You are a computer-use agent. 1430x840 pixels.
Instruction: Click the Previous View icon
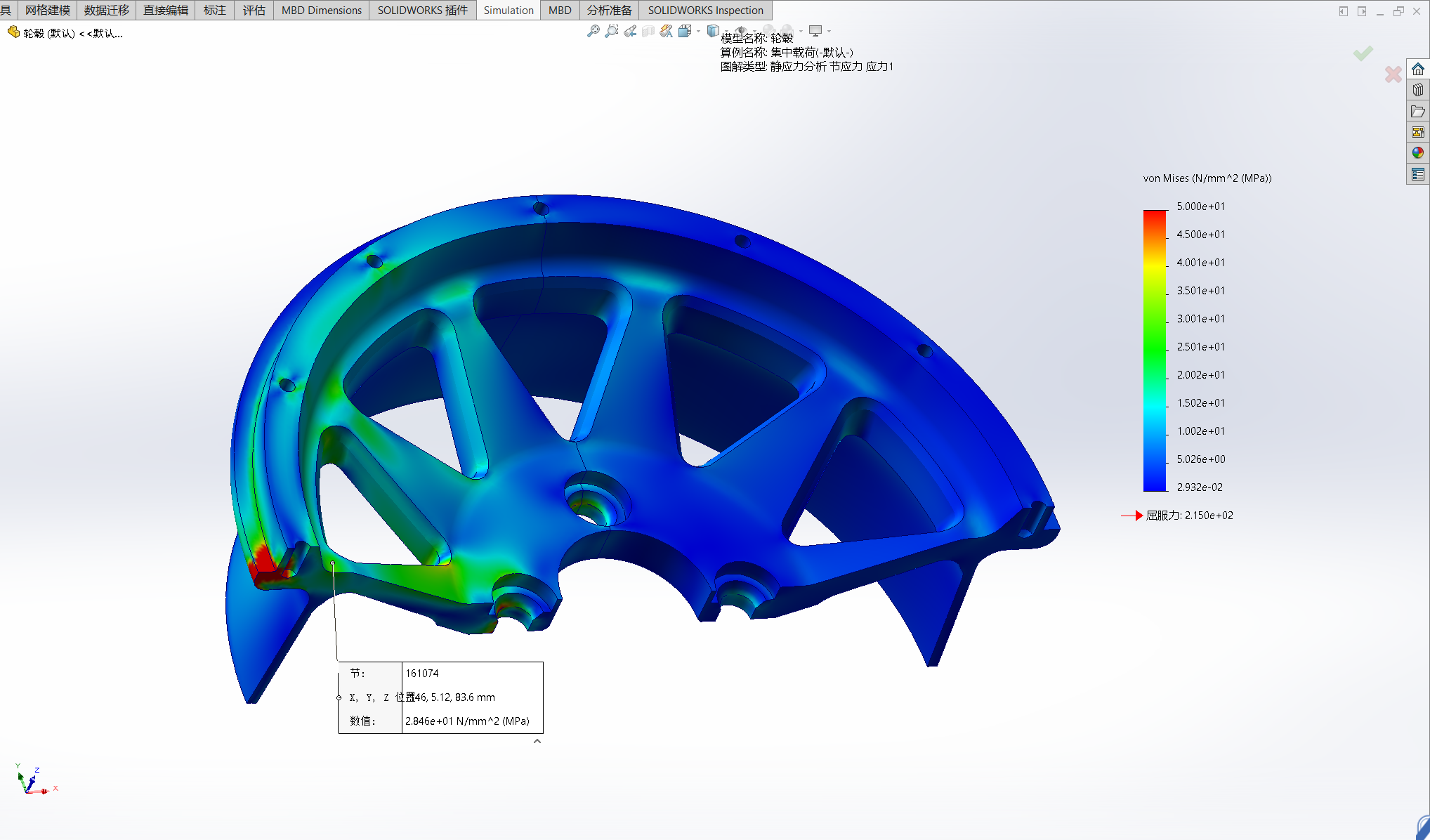coord(630,31)
